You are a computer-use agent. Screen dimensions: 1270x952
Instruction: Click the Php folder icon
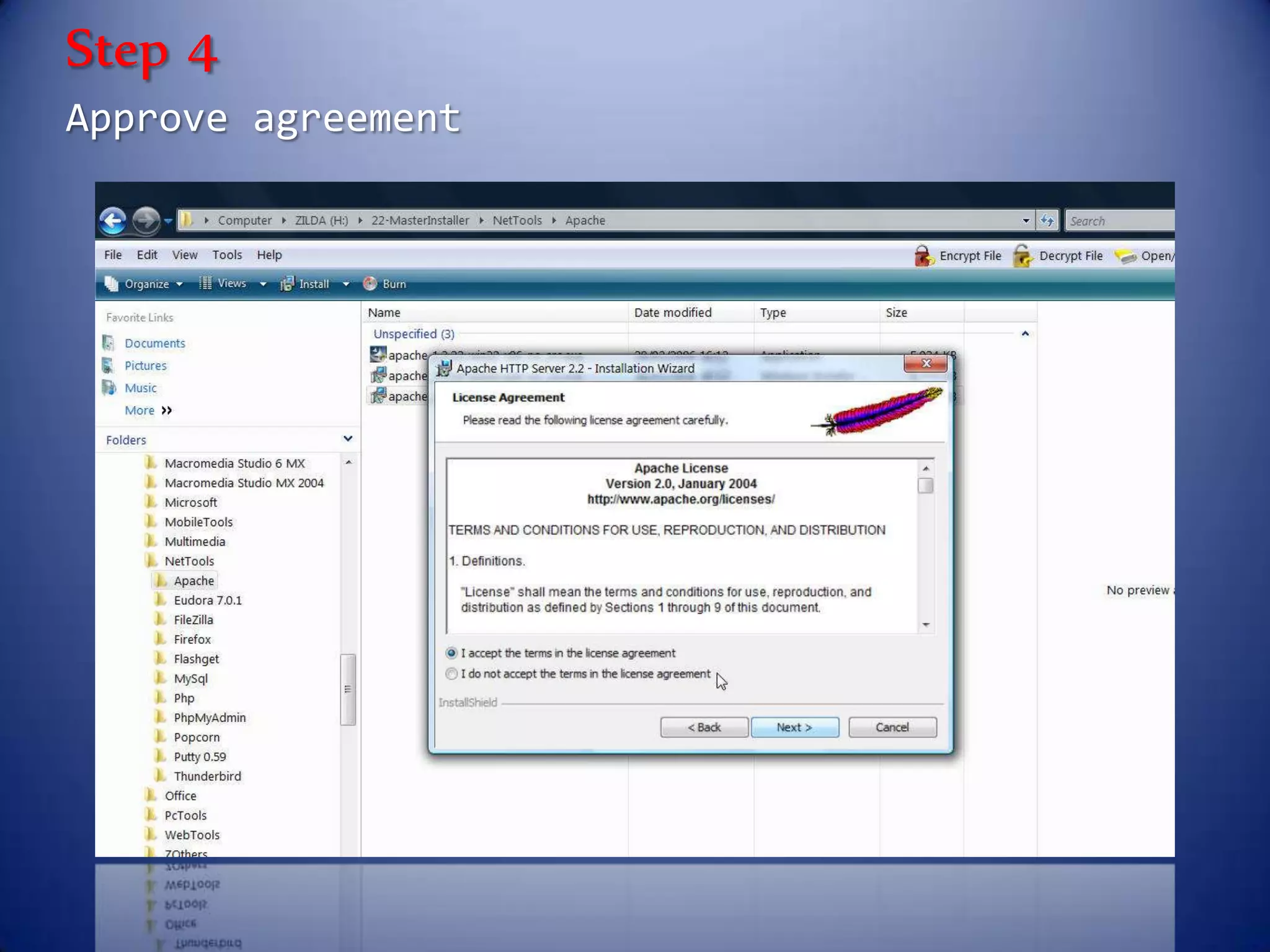point(161,697)
